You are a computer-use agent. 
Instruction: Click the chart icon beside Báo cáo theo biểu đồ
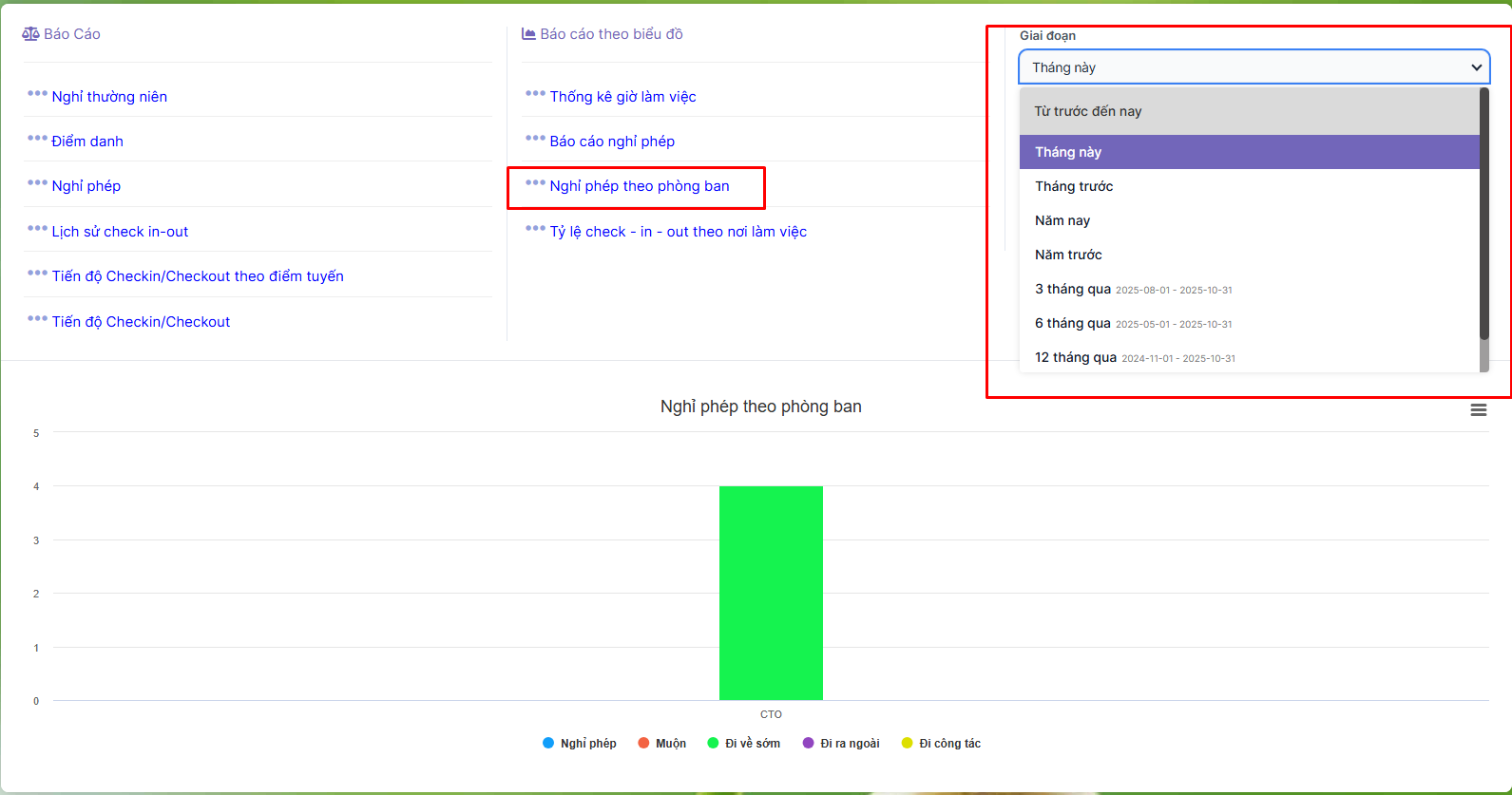(x=528, y=34)
